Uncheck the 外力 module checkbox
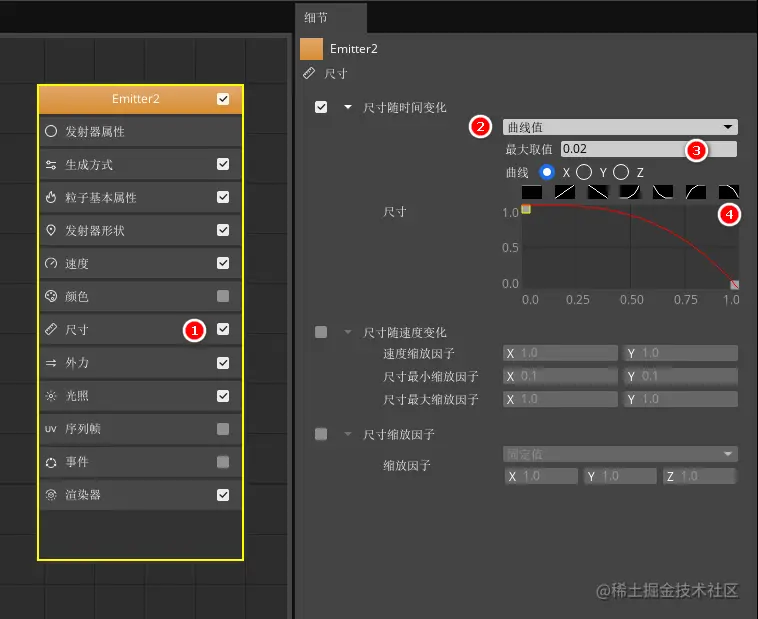Viewport: 758px width, 619px height. point(223,363)
